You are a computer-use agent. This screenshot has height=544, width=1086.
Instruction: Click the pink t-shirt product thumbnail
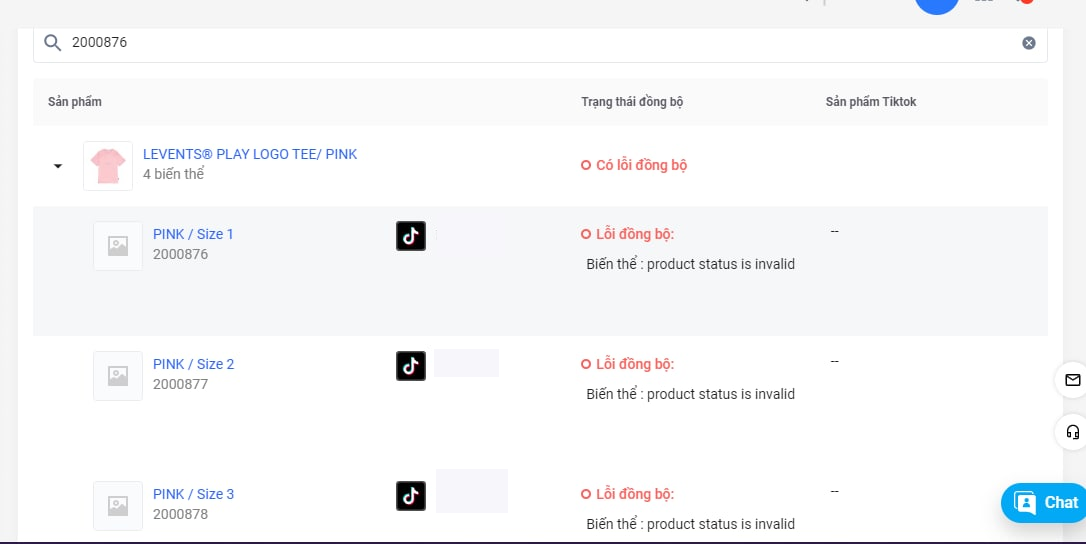108,165
